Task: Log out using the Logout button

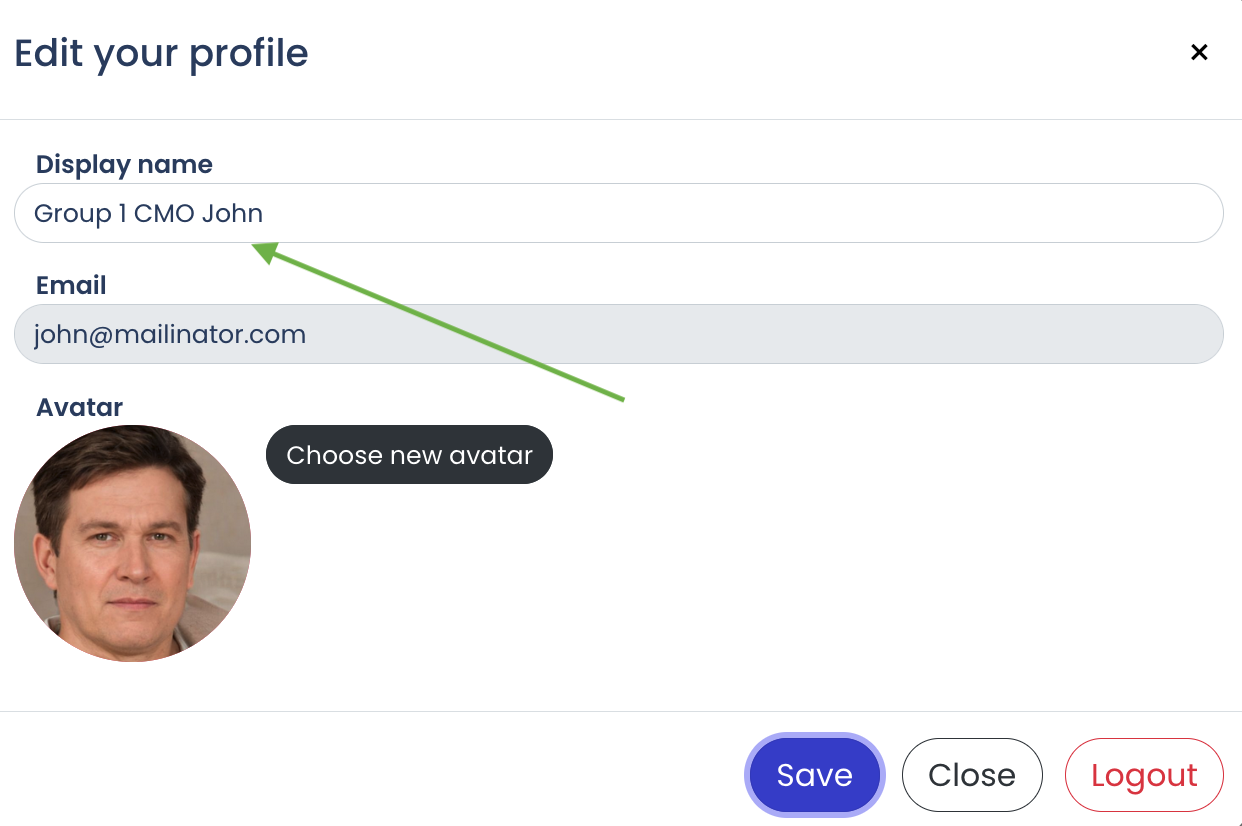Action: 1144,775
